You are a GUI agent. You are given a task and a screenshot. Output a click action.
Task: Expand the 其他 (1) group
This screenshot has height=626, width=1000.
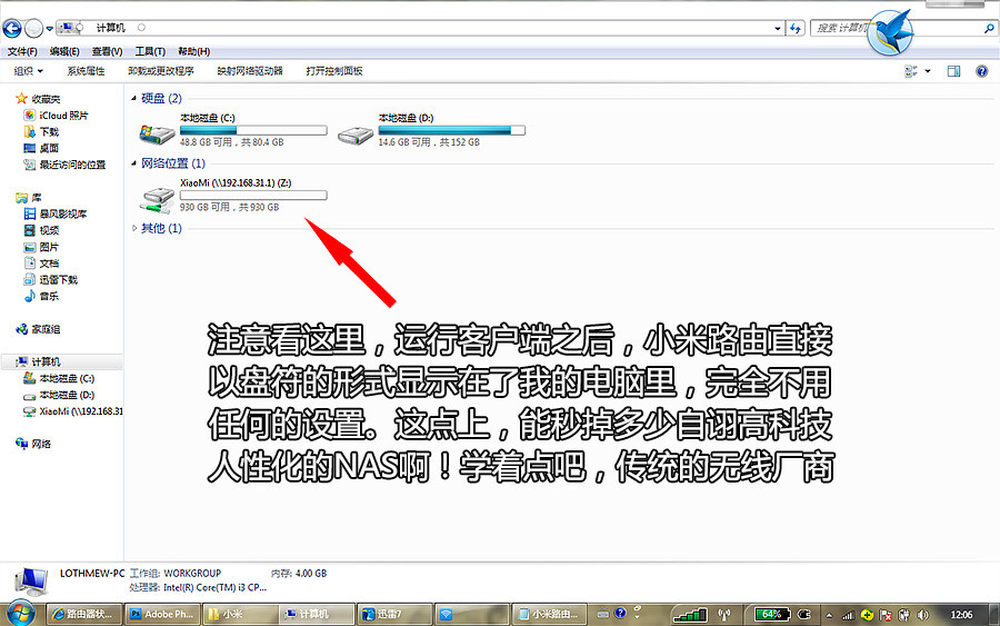(x=134, y=228)
